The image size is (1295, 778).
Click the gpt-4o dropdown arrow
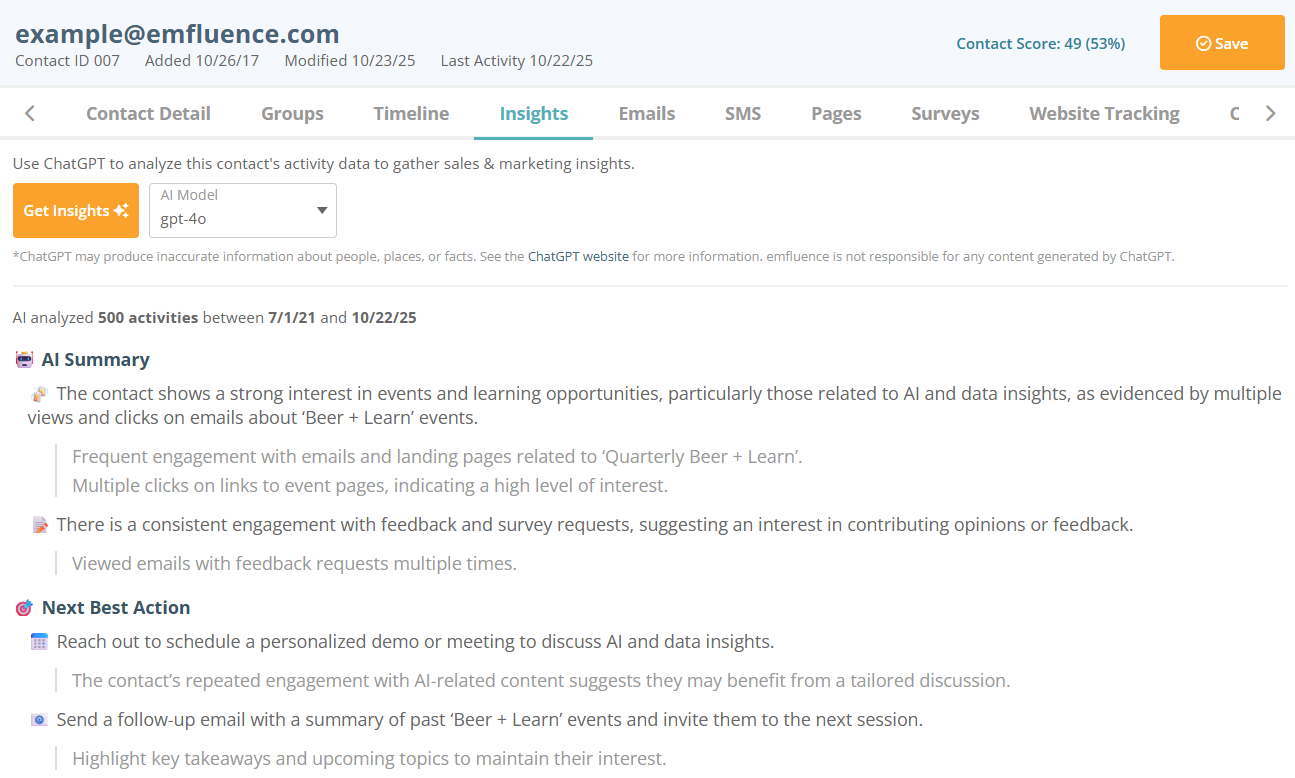pos(322,210)
